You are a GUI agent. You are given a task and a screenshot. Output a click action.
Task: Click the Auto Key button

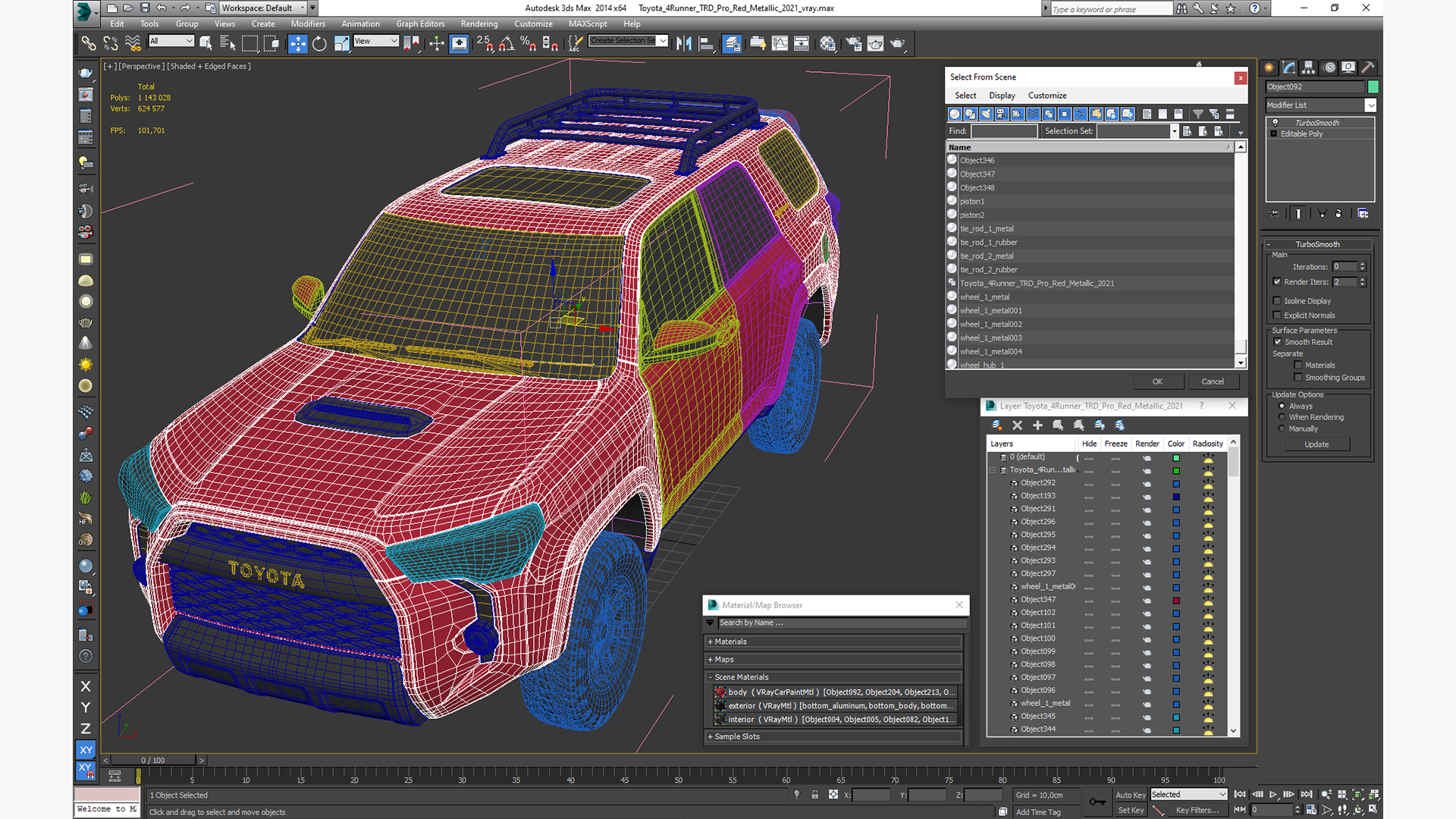(x=1130, y=795)
